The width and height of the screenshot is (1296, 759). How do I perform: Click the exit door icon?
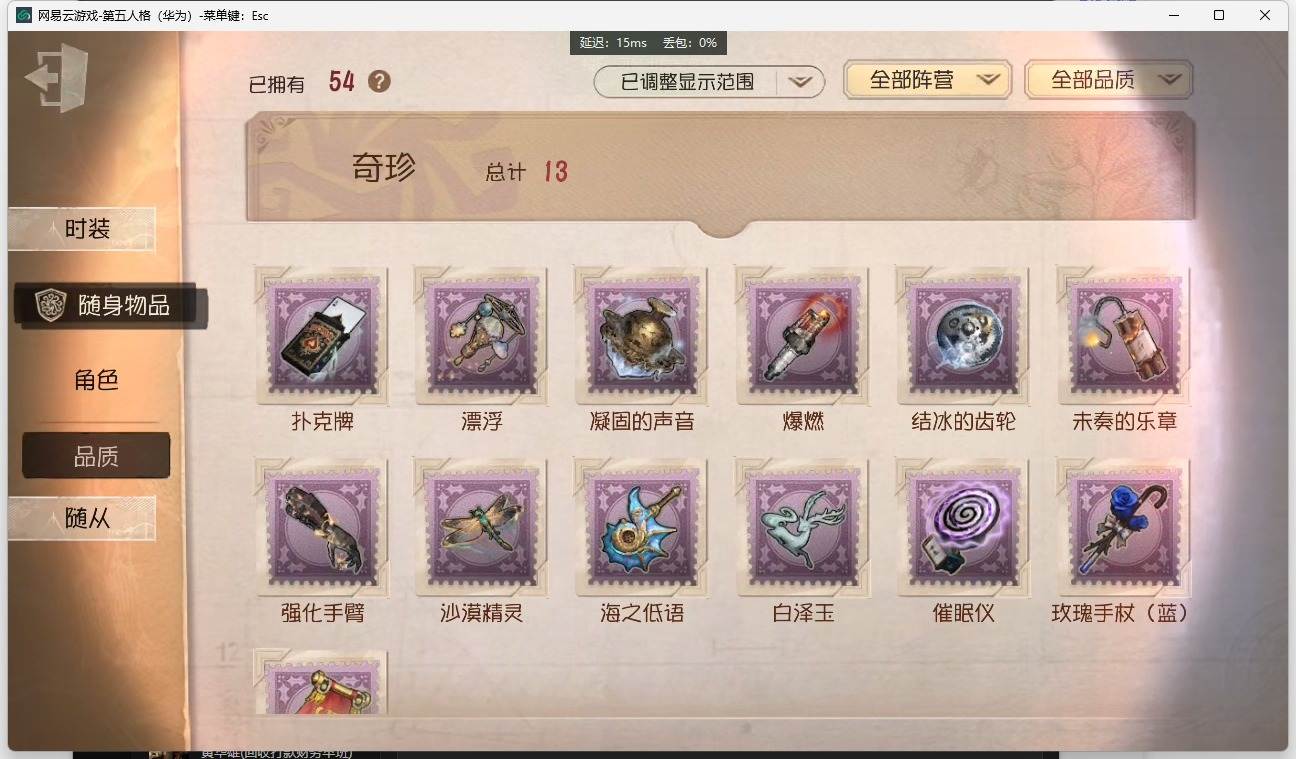coord(57,77)
